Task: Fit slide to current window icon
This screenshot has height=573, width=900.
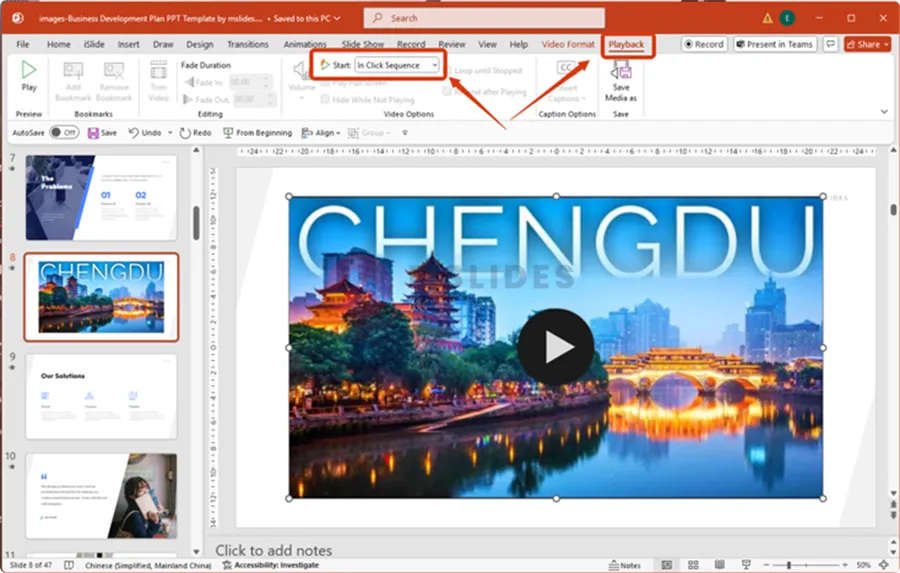Action: pyautogui.click(x=885, y=565)
